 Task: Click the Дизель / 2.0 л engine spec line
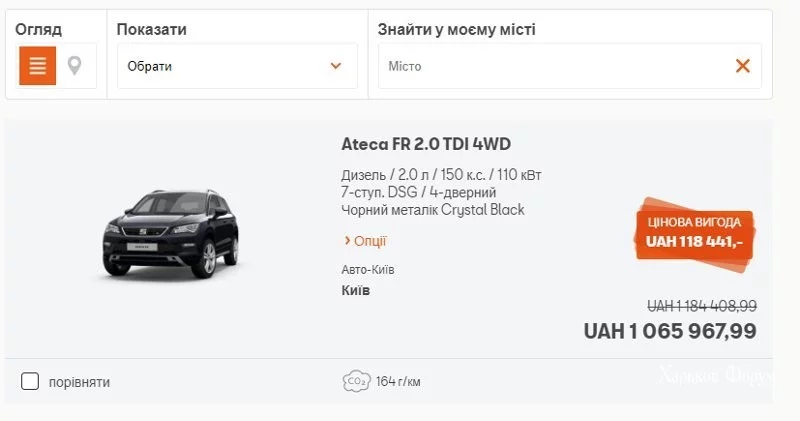click(x=441, y=176)
